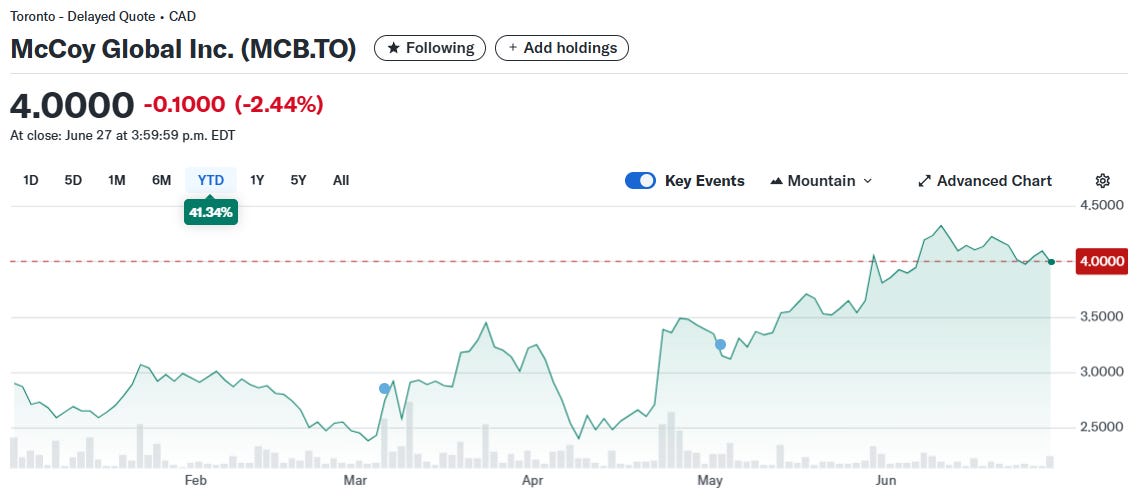Screen dimensions: 1137x499
Task: Select the 1Y time range
Action: (257, 180)
